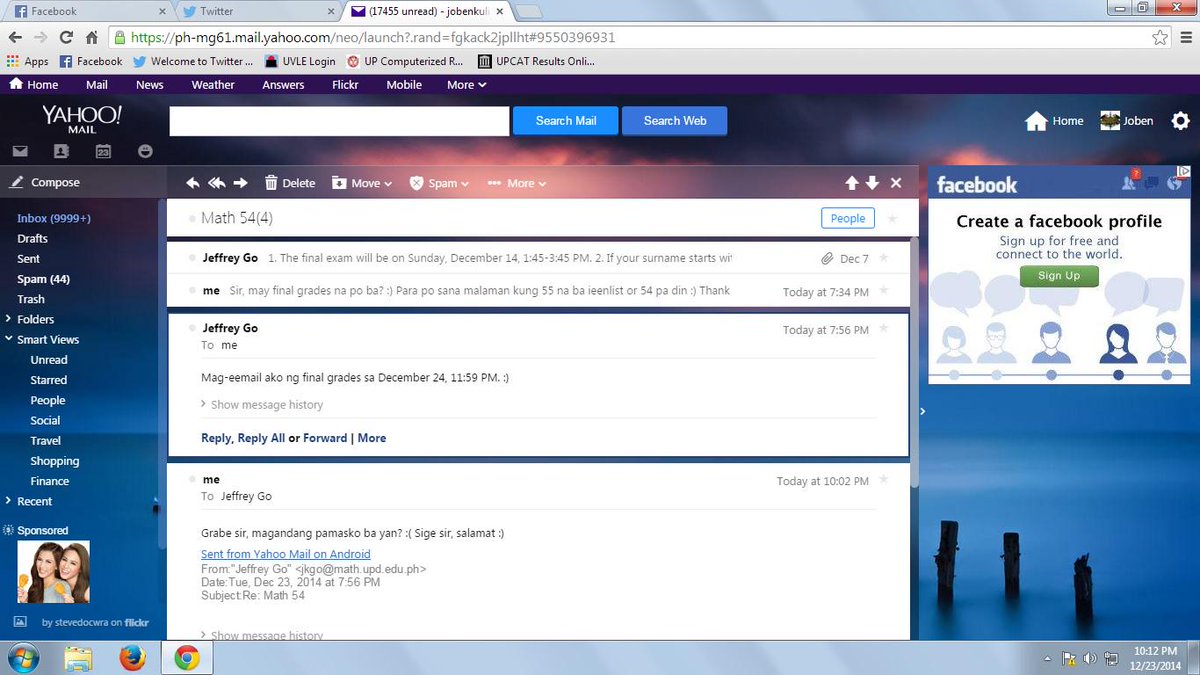Click the Forward arrow icon in toolbar
1200x675 pixels.
[241, 183]
